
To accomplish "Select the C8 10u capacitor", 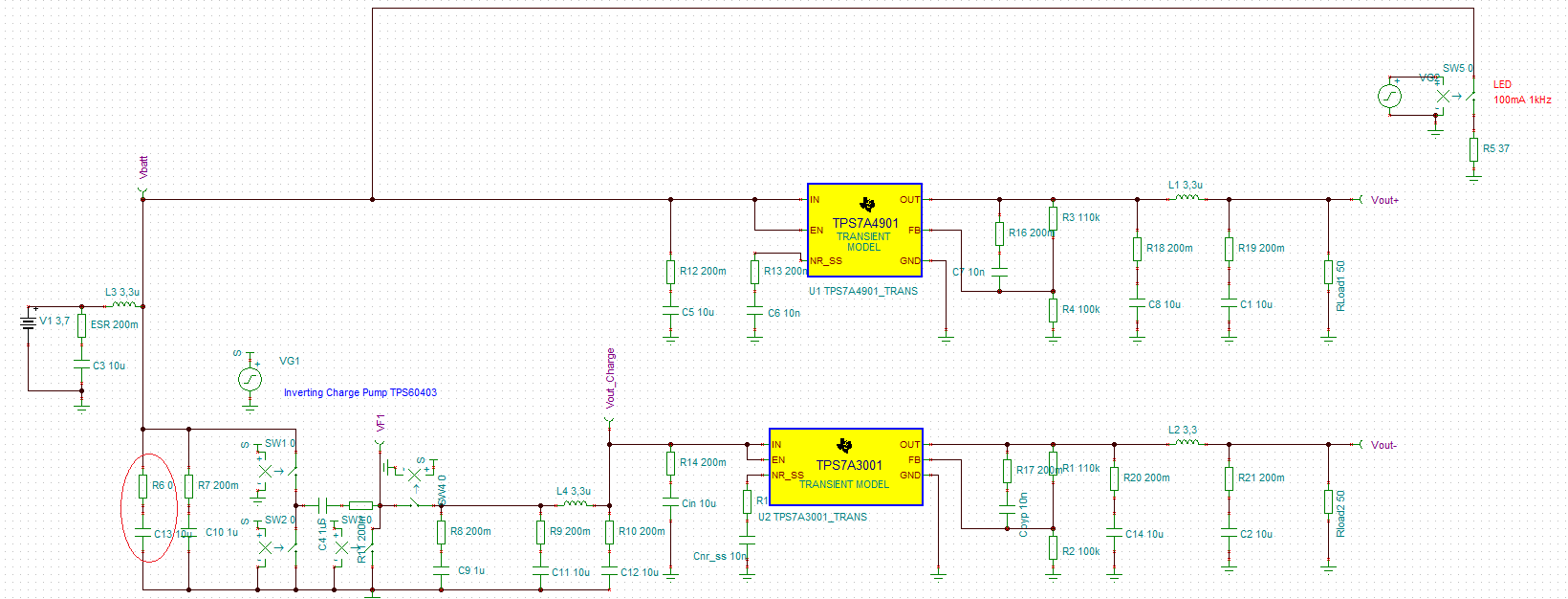I will 1138,303.
